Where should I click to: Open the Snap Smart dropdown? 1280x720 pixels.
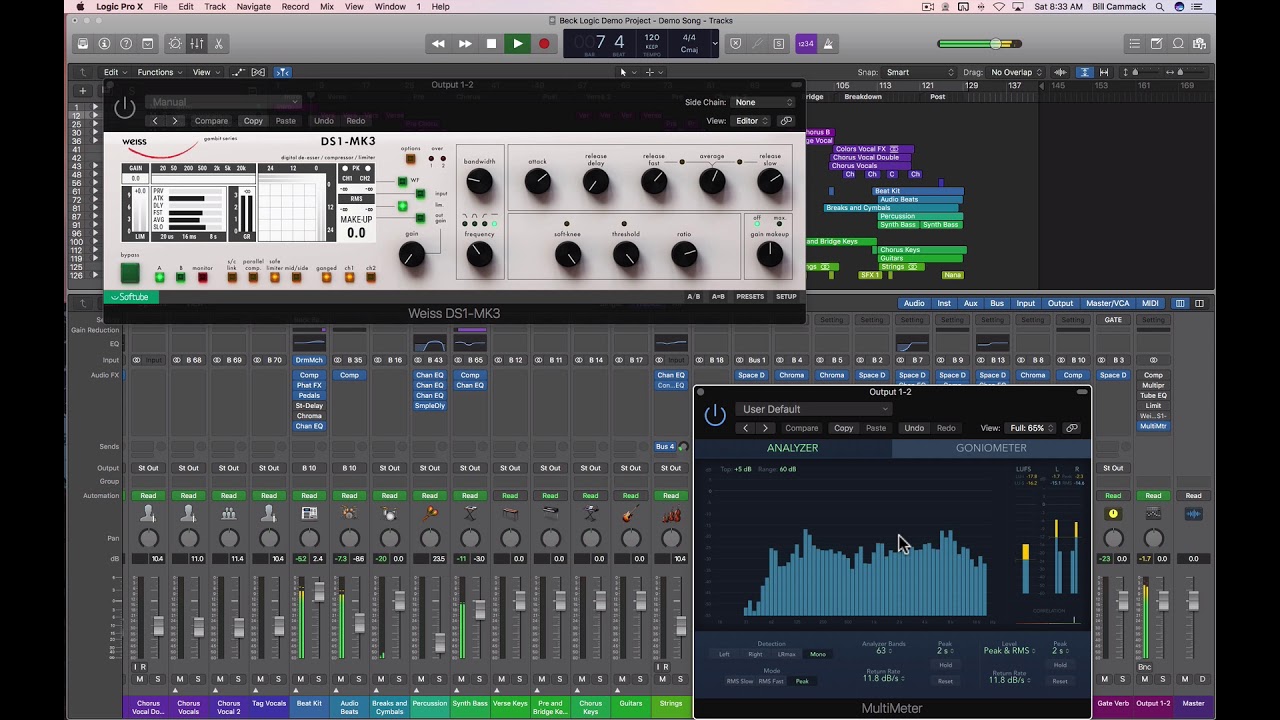coord(920,72)
